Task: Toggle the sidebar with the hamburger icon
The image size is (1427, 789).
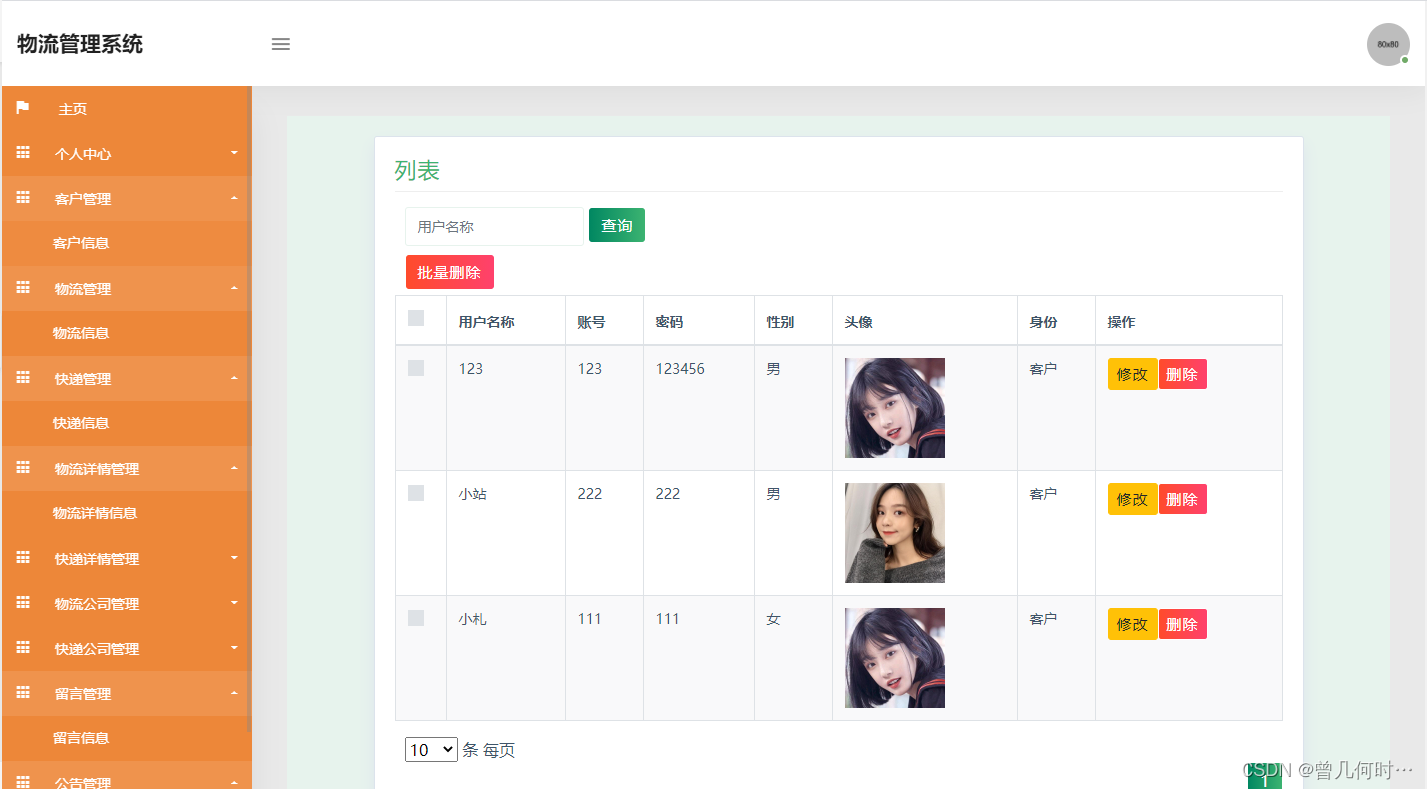Action: [x=281, y=44]
